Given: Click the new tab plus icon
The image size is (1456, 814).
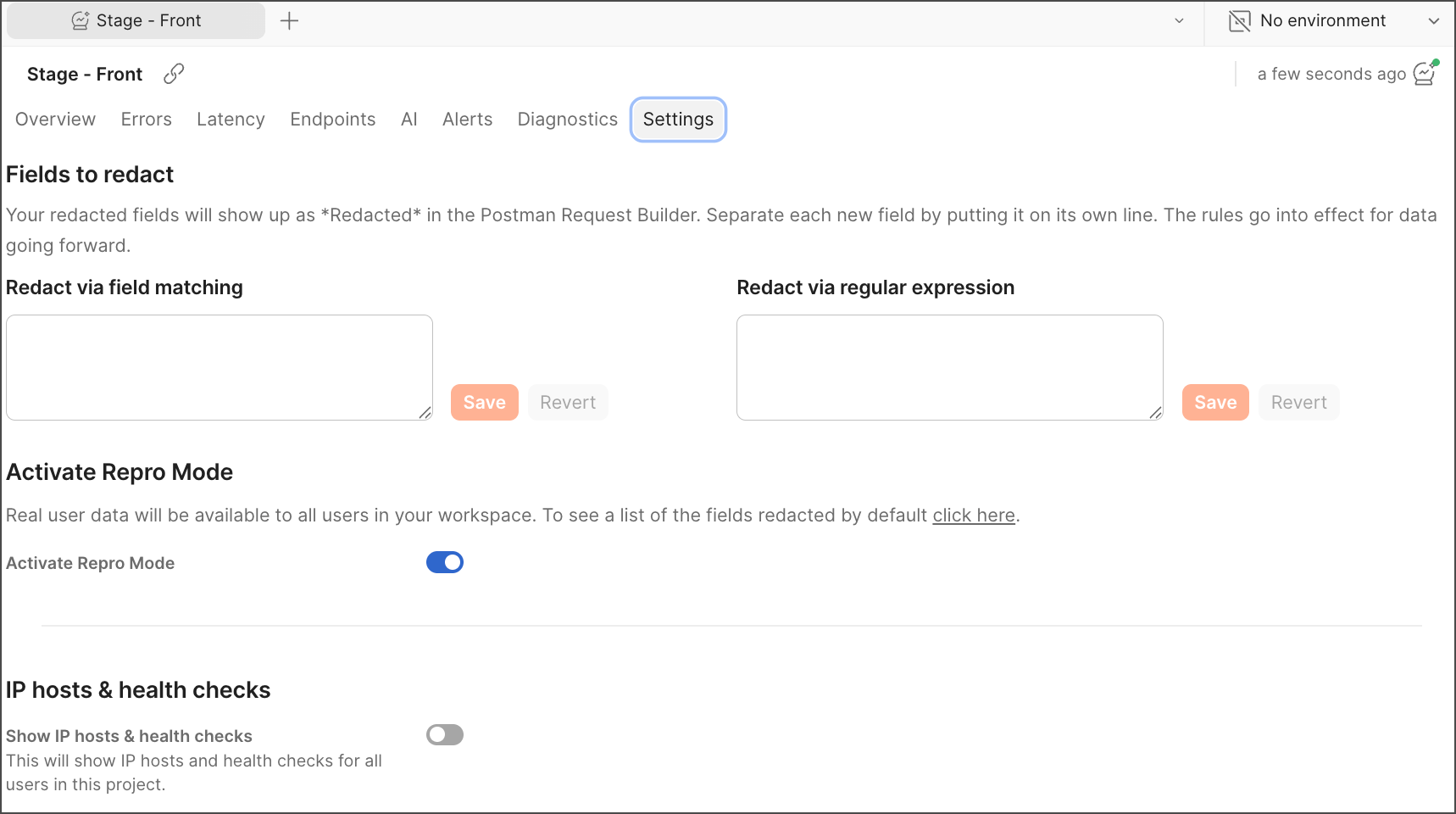Looking at the screenshot, I should pyautogui.click(x=289, y=21).
